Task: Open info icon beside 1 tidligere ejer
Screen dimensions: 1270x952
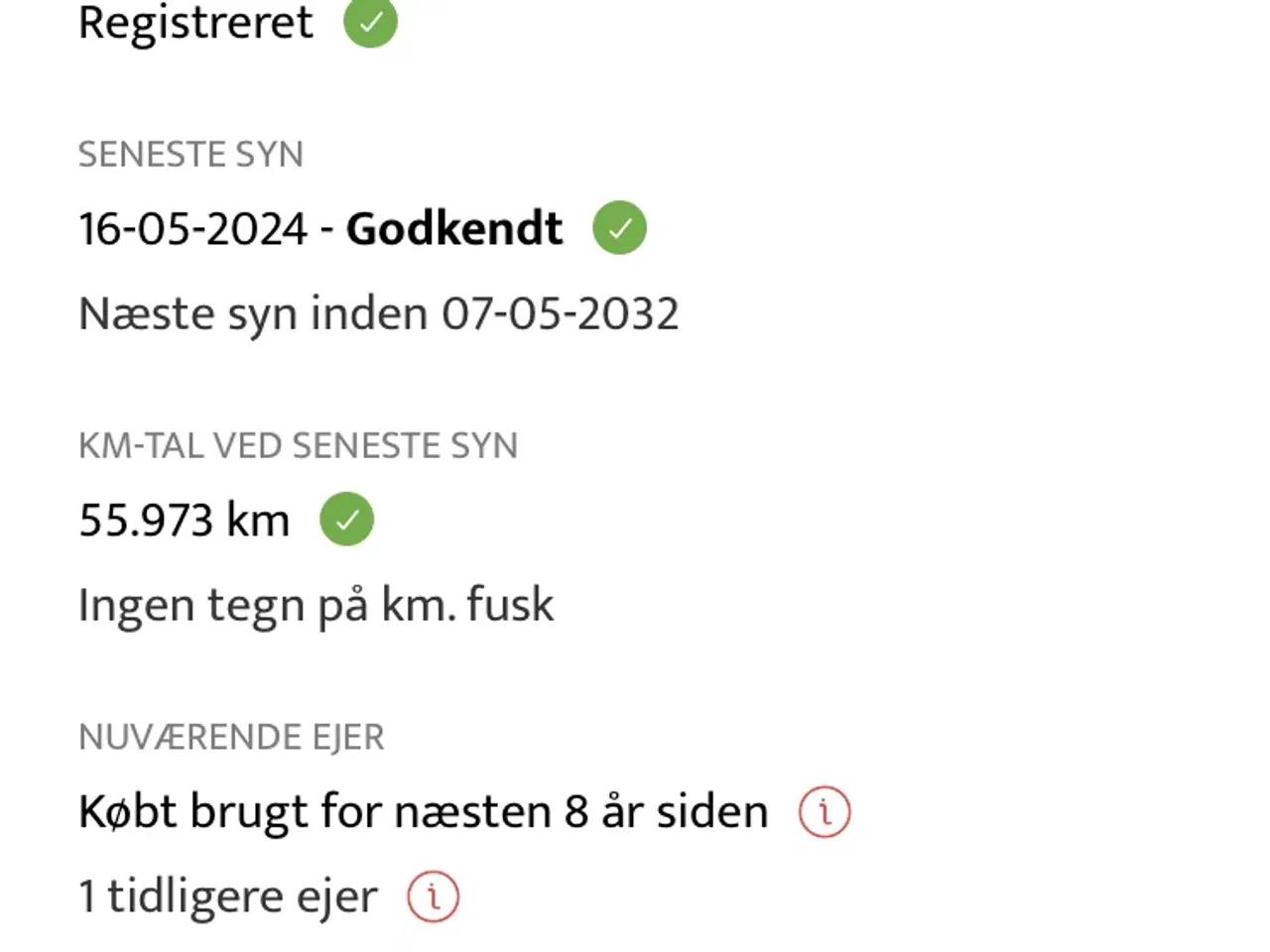Action: pyautogui.click(x=434, y=896)
